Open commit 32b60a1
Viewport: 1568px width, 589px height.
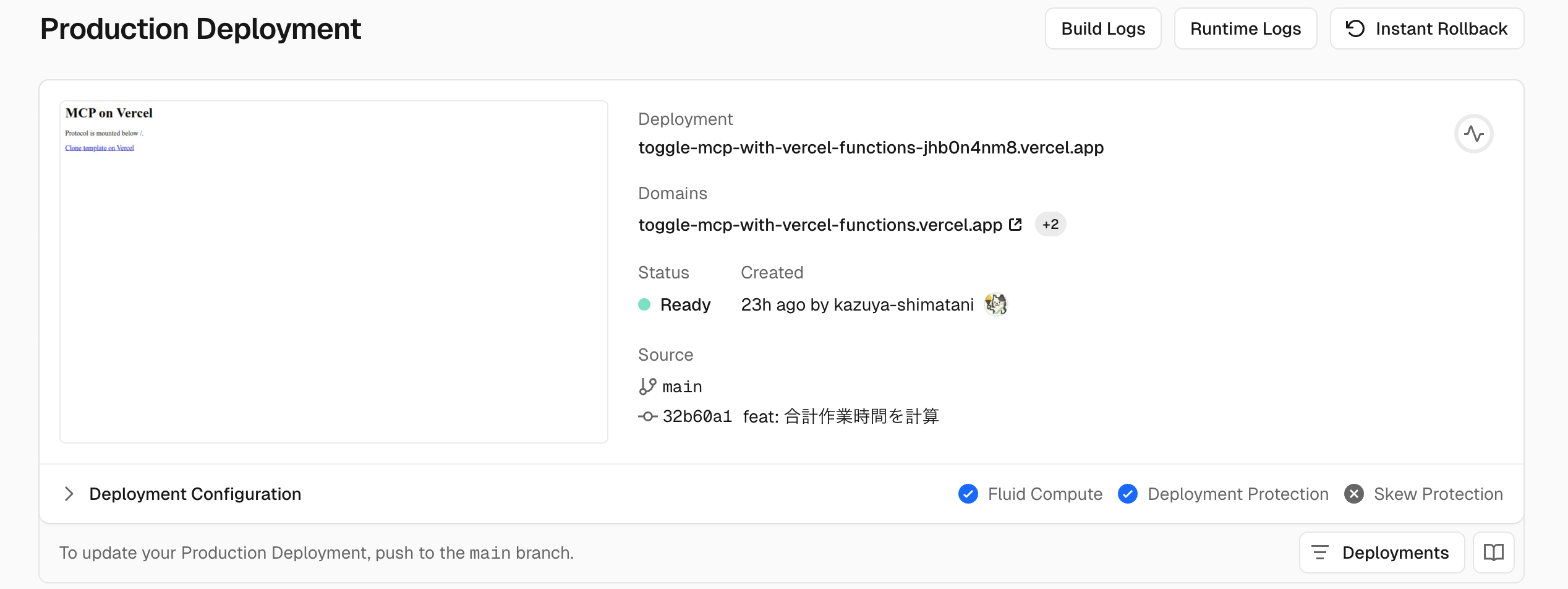pyautogui.click(x=697, y=416)
